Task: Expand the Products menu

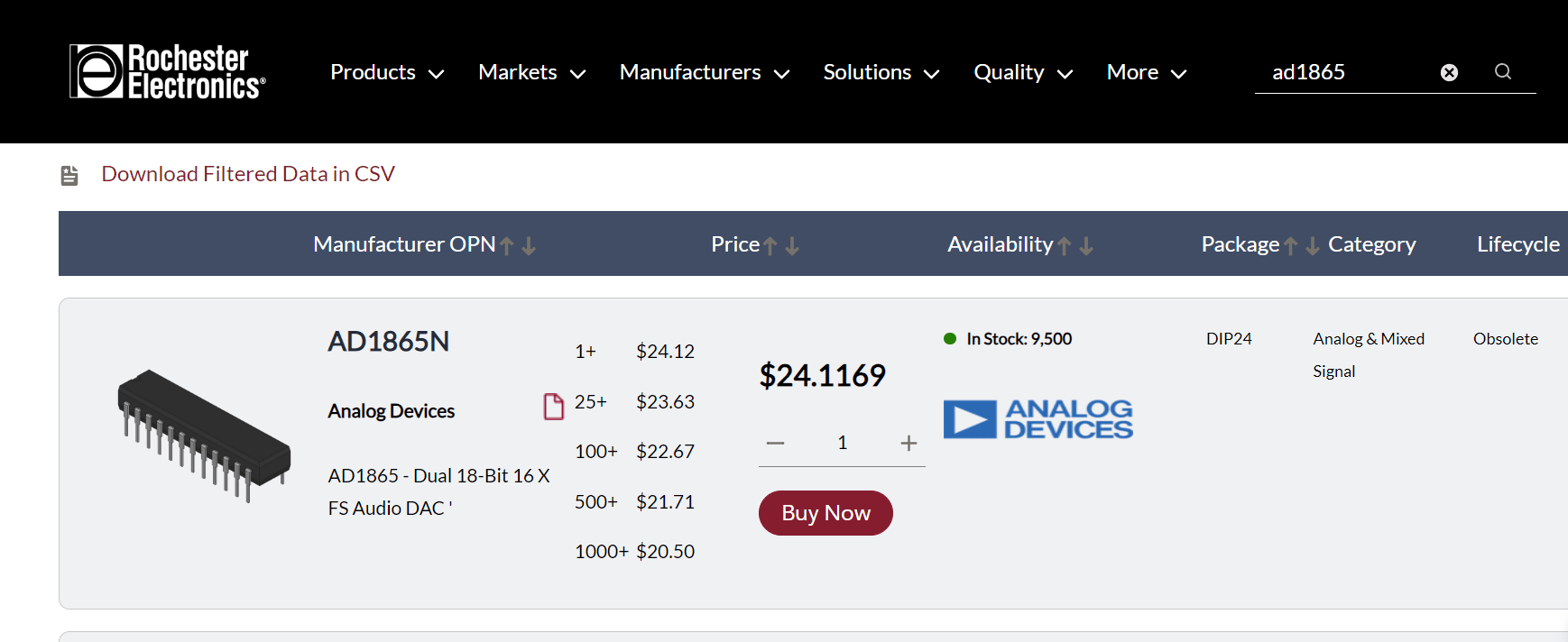Action: (x=387, y=72)
